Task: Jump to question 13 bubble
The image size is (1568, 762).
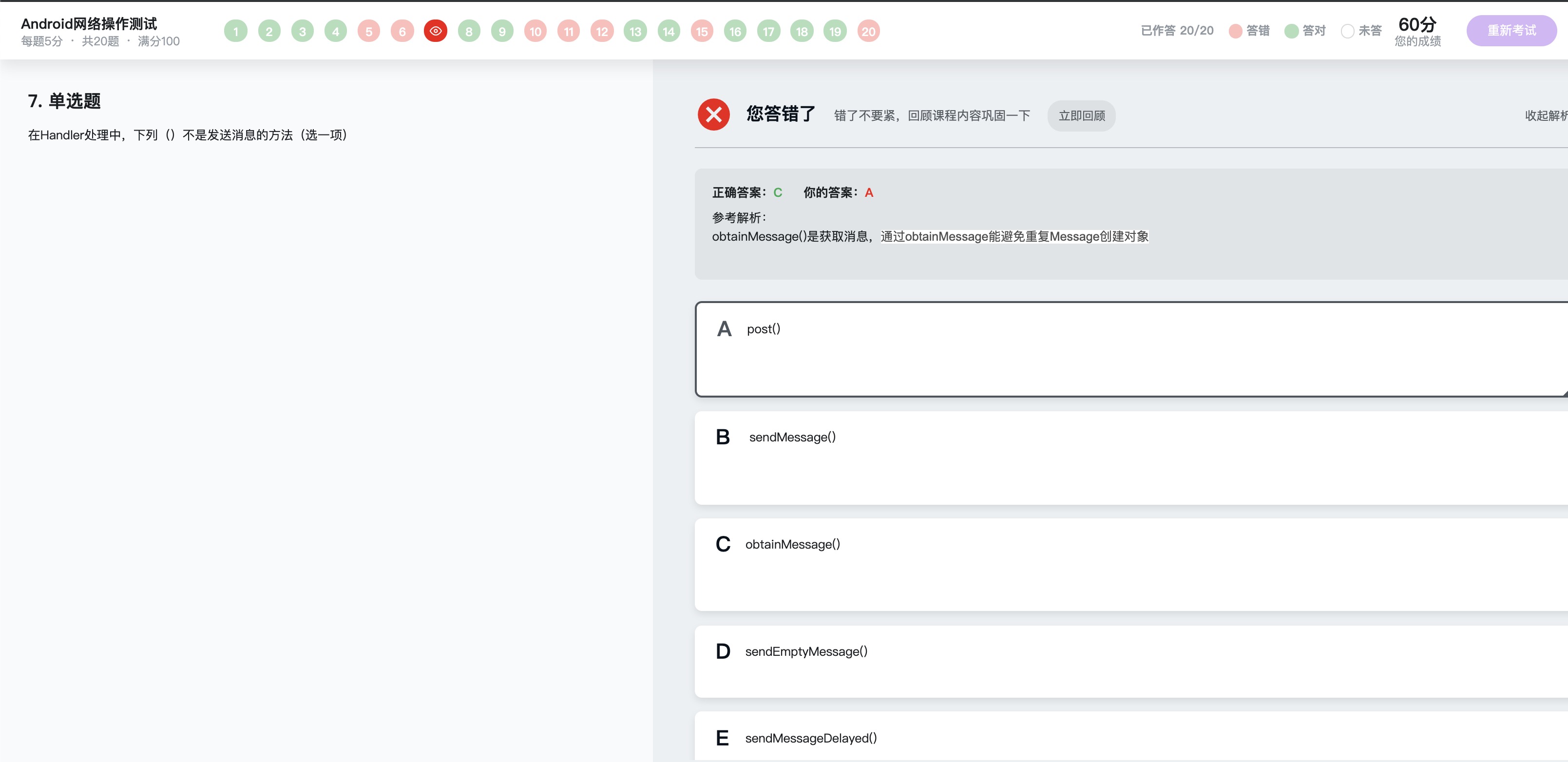Action: point(635,31)
